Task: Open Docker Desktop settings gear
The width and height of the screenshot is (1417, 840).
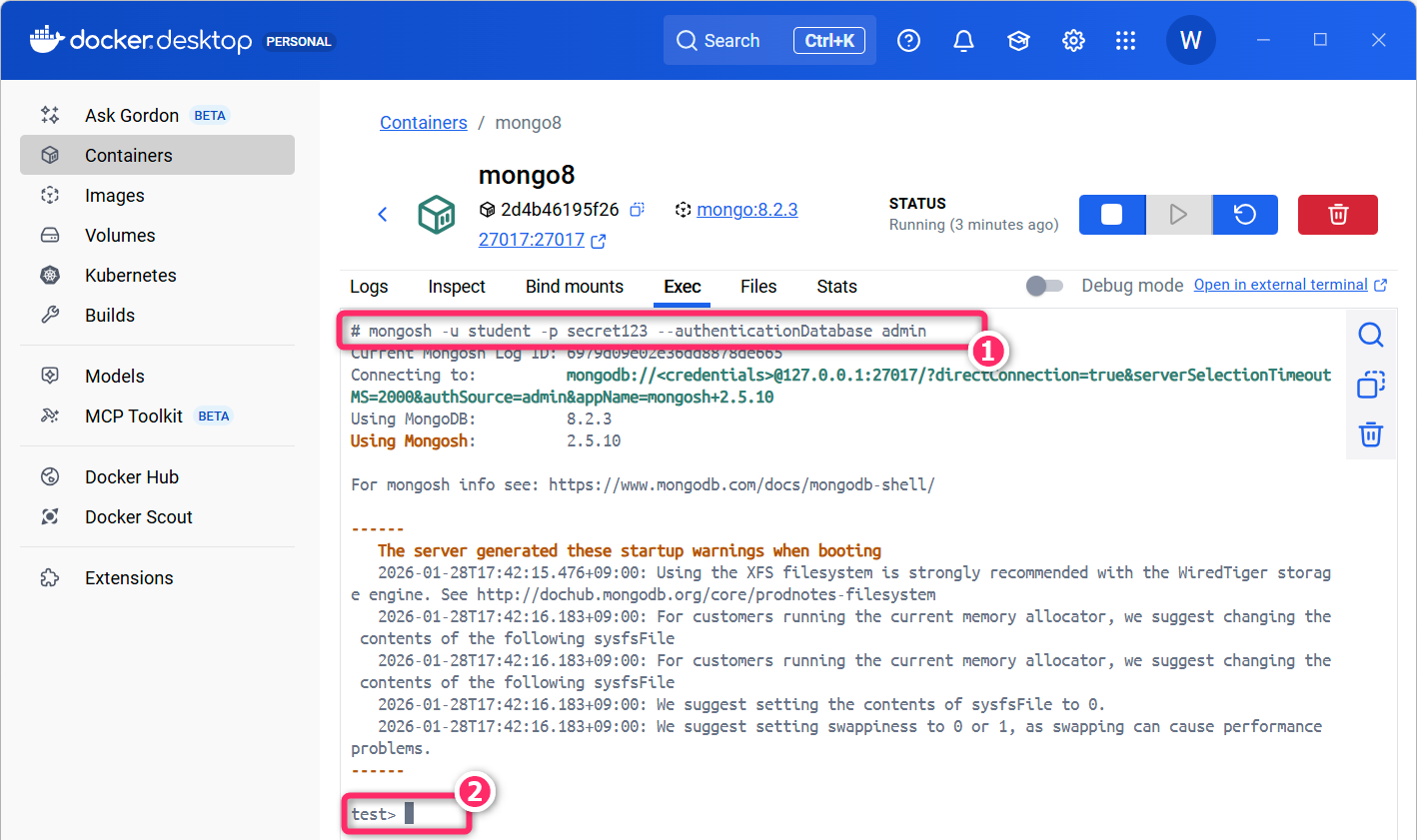Action: (1073, 41)
